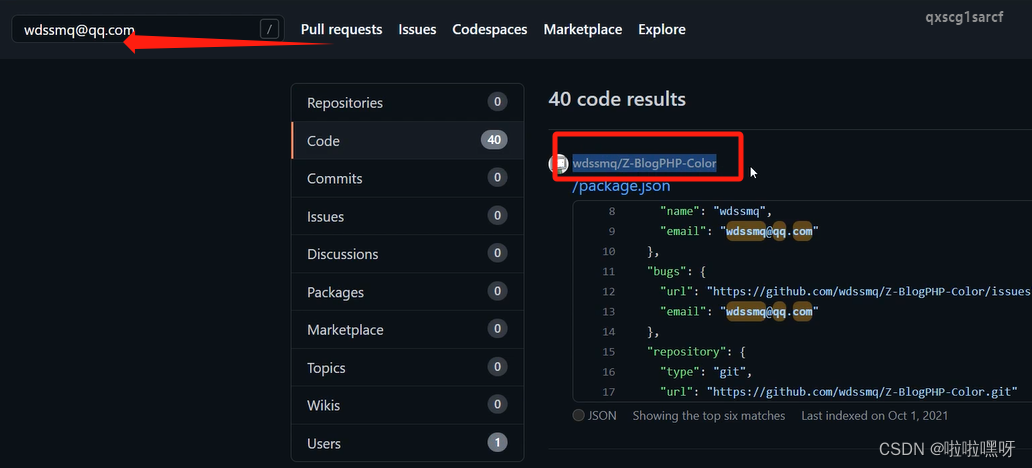Select Commits filter in sidebar
Image resolution: width=1032 pixels, height=468 pixels.
[x=407, y=178]
